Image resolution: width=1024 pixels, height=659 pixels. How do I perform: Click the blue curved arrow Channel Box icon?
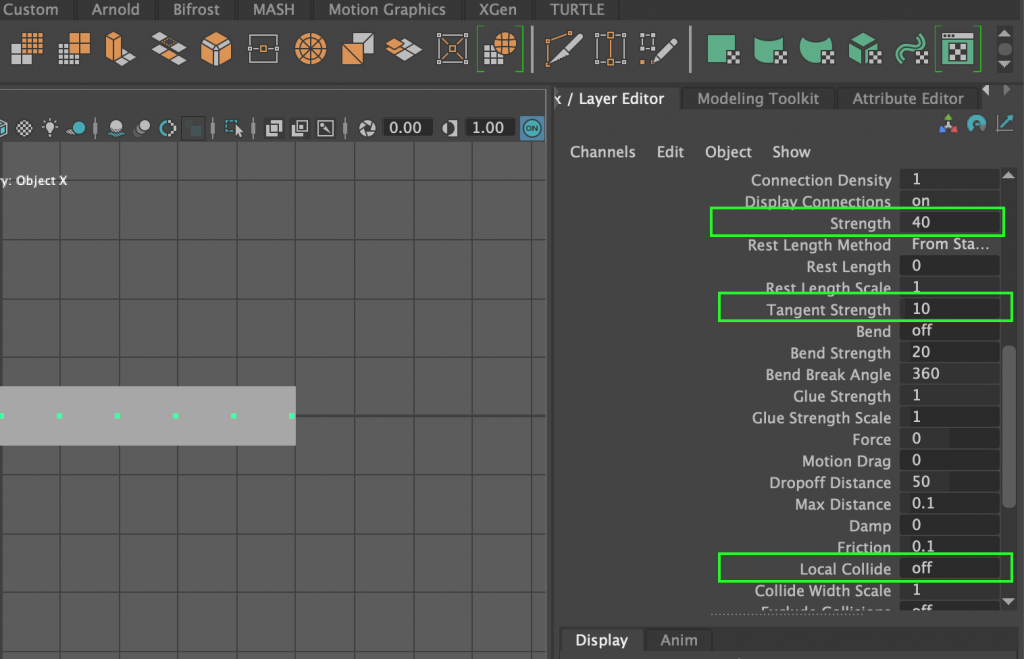pyautogui.click(x=976, y=123)
